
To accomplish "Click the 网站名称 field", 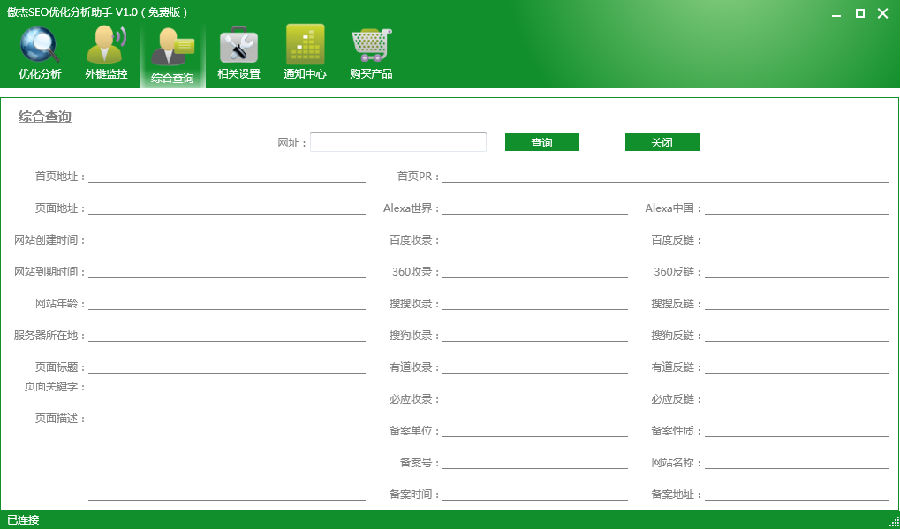I will (x=797, y=462).
